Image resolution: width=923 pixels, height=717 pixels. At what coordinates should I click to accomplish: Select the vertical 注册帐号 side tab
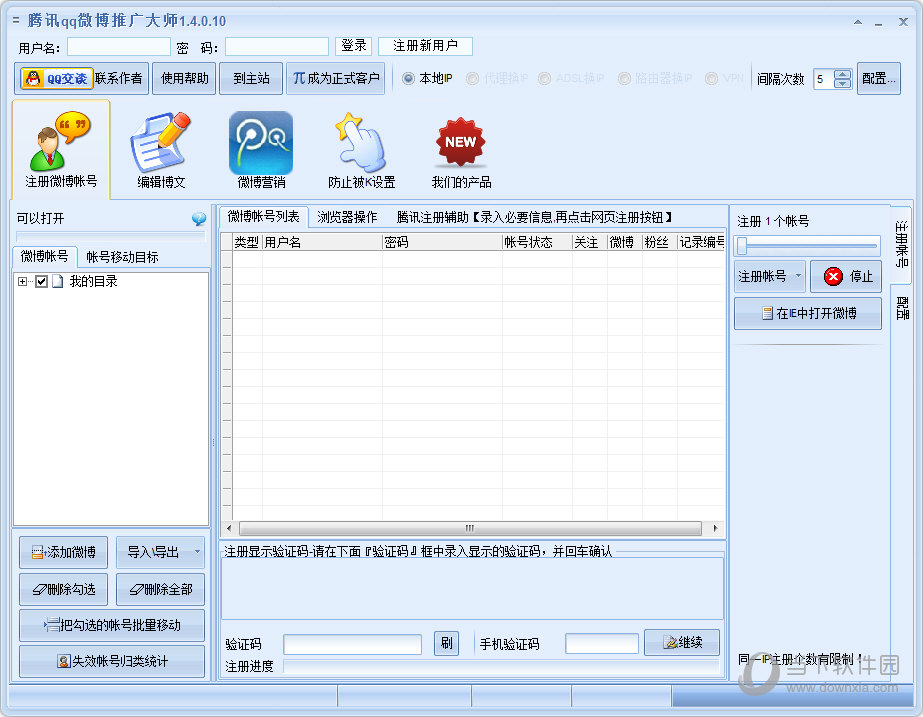pos(901,243)
